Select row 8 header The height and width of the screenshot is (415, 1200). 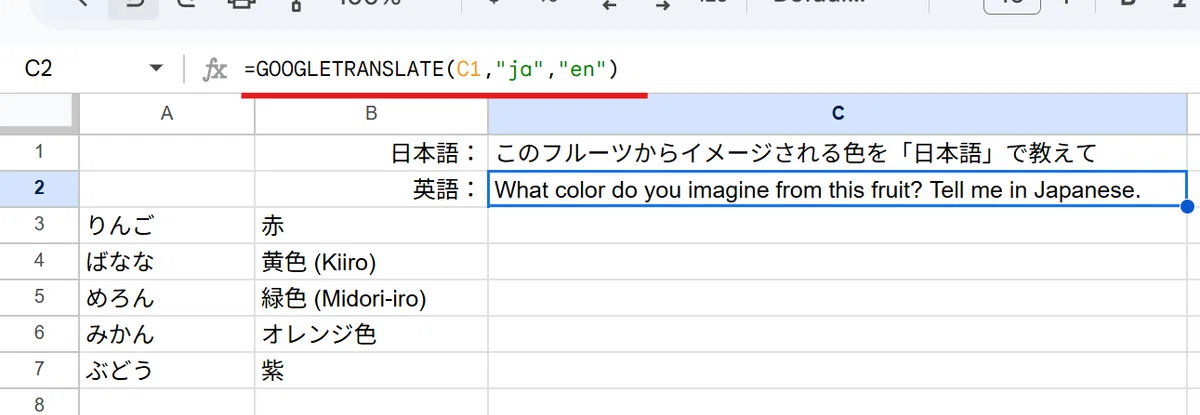click(x=40, y=404)
